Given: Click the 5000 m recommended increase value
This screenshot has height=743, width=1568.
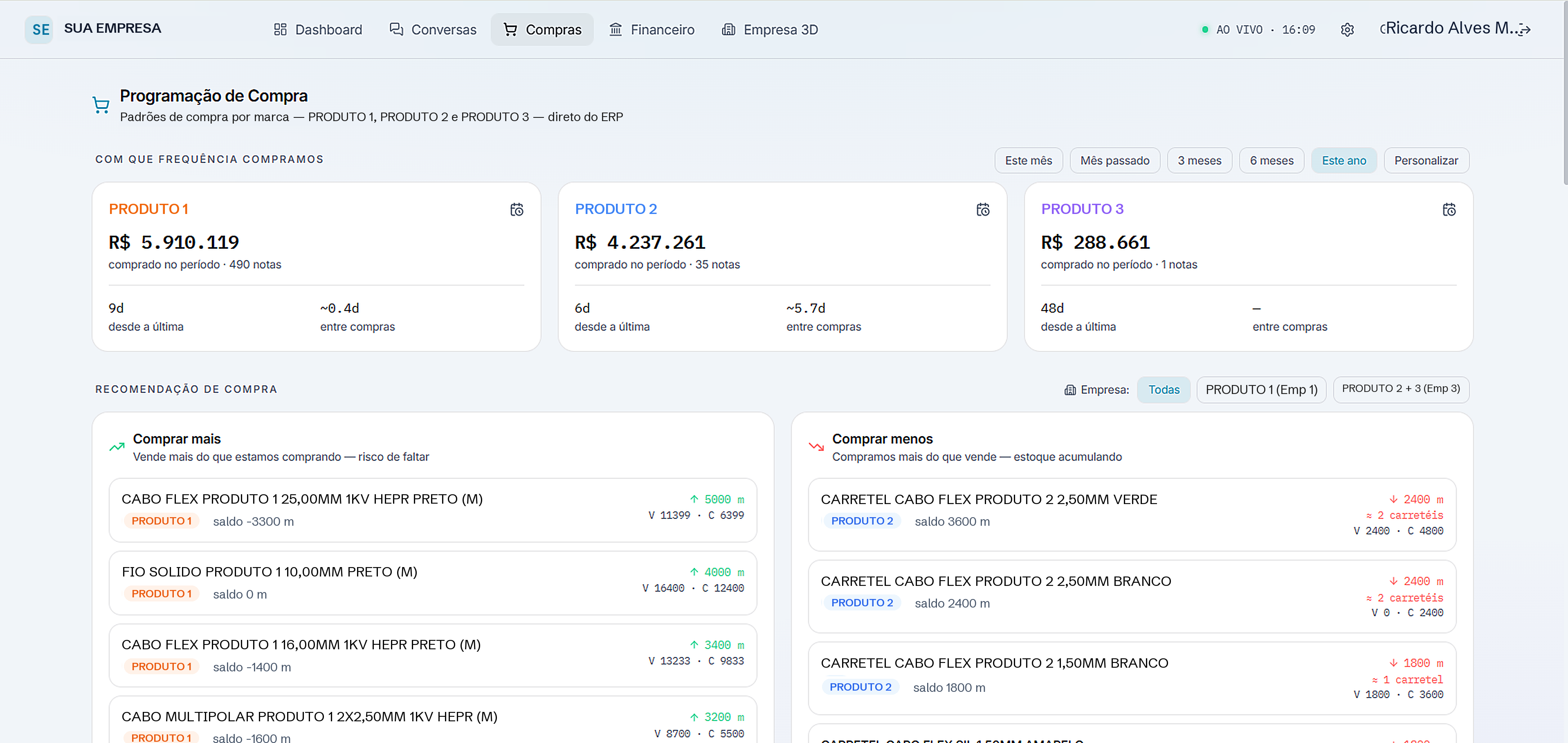Looking at the screenshot, I should pos(717,500).
